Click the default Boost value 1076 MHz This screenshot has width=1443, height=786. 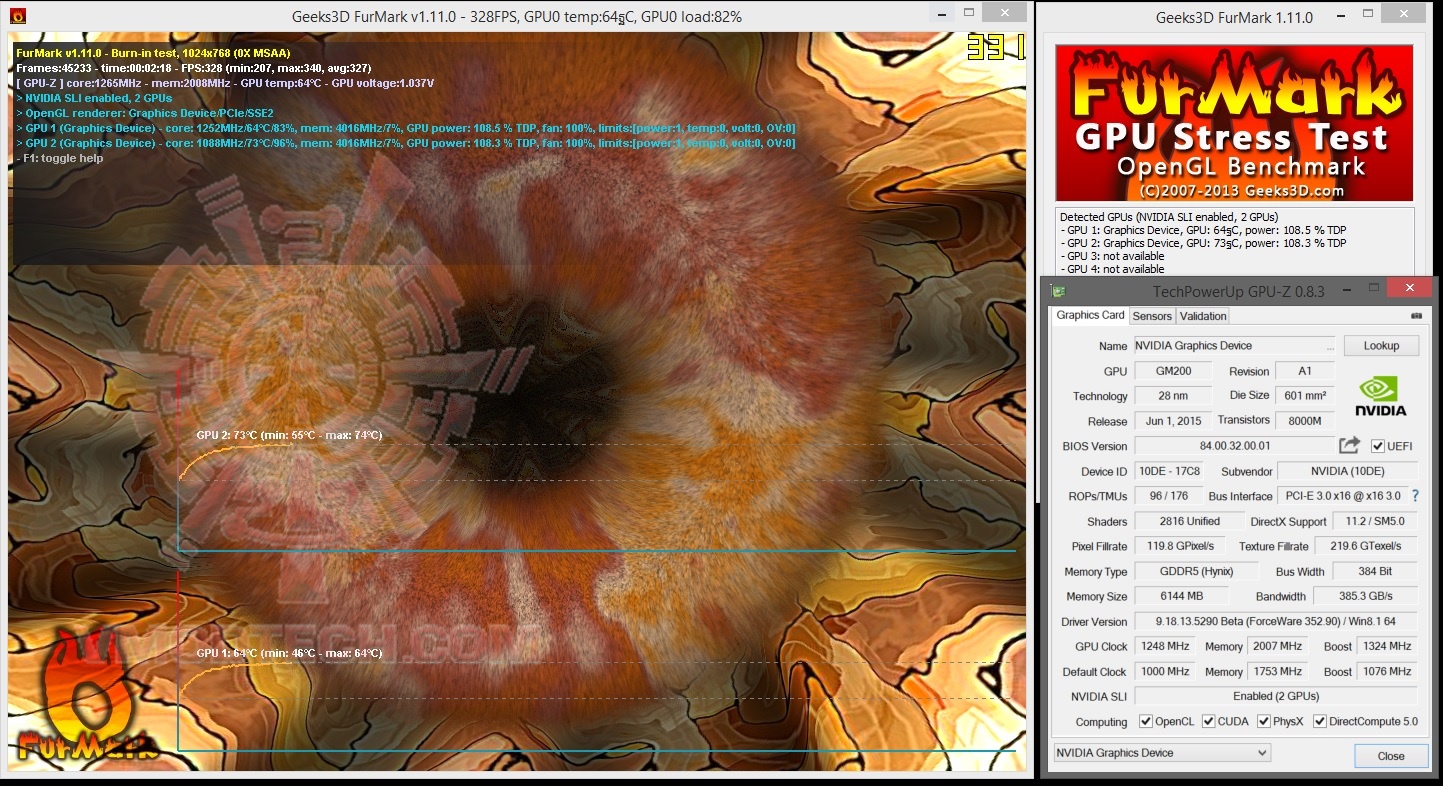pyautogui.click(x=1387, y=672)
